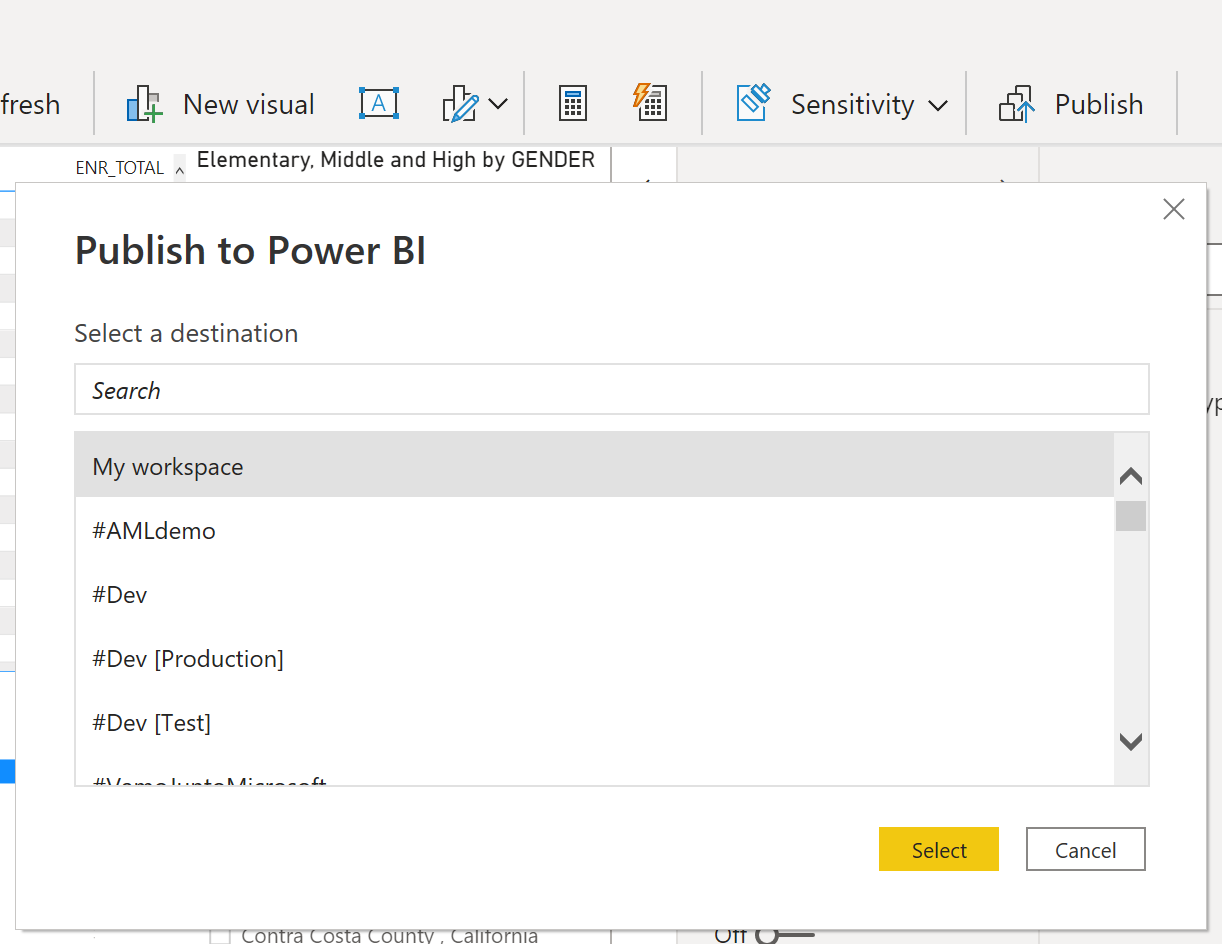Select the #AMLdemo workspace

[594, 530]
